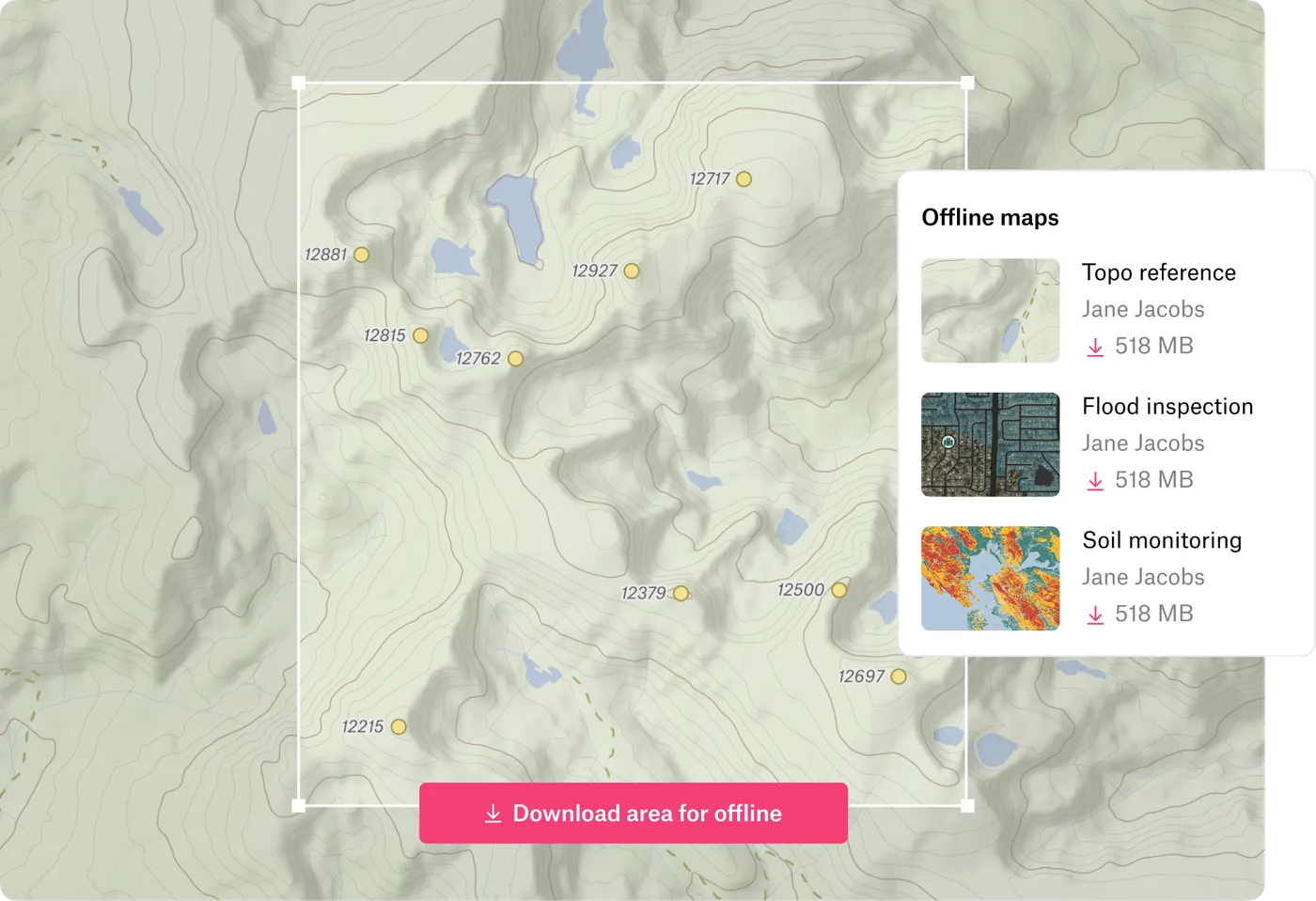1316x901 pixels.
Task: Click the bottom-left selection corner handle
Action: click(299, 805)
